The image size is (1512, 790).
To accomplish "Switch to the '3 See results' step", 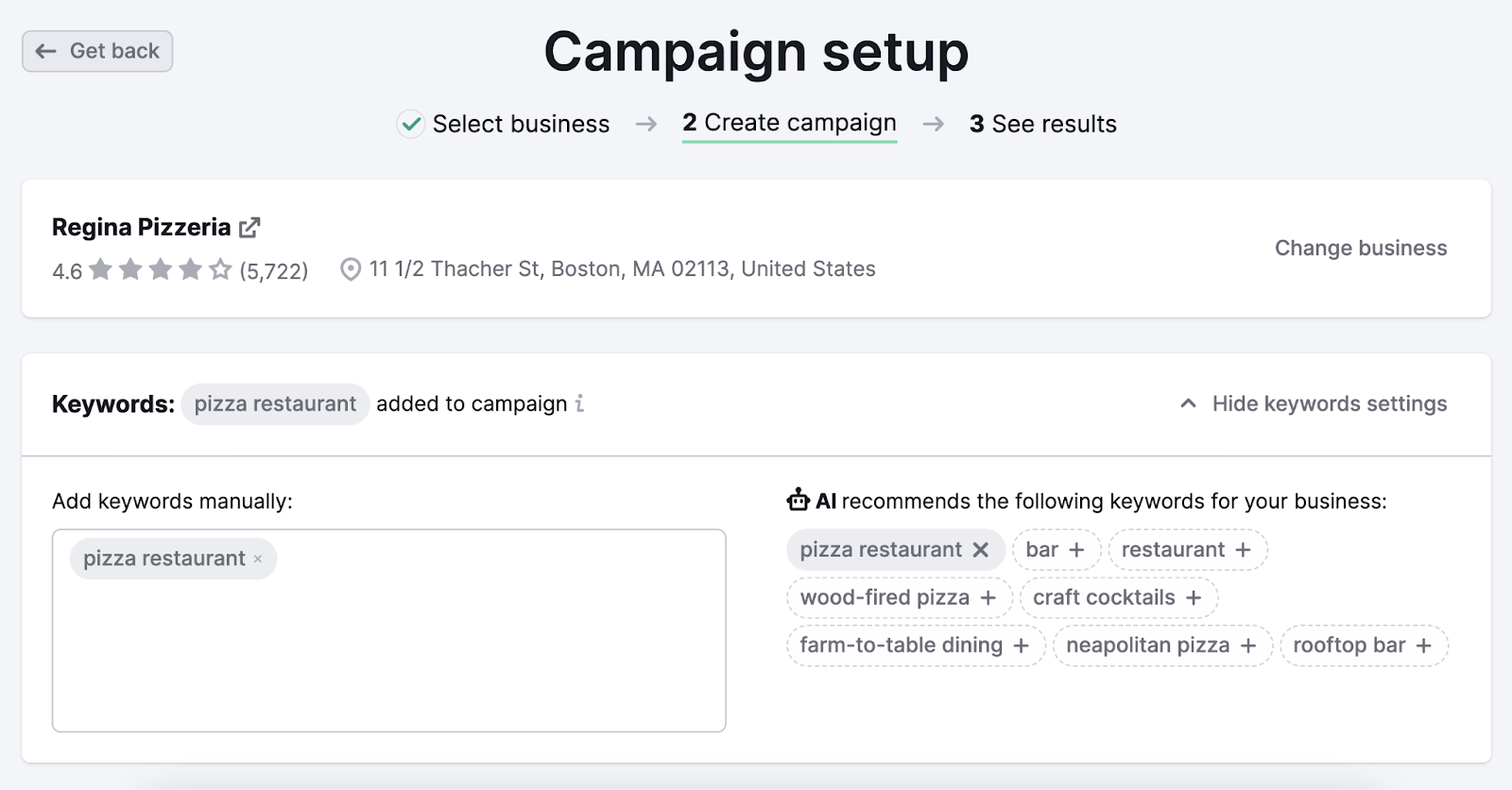I will pyautogui.click(x=1042, y=123).
